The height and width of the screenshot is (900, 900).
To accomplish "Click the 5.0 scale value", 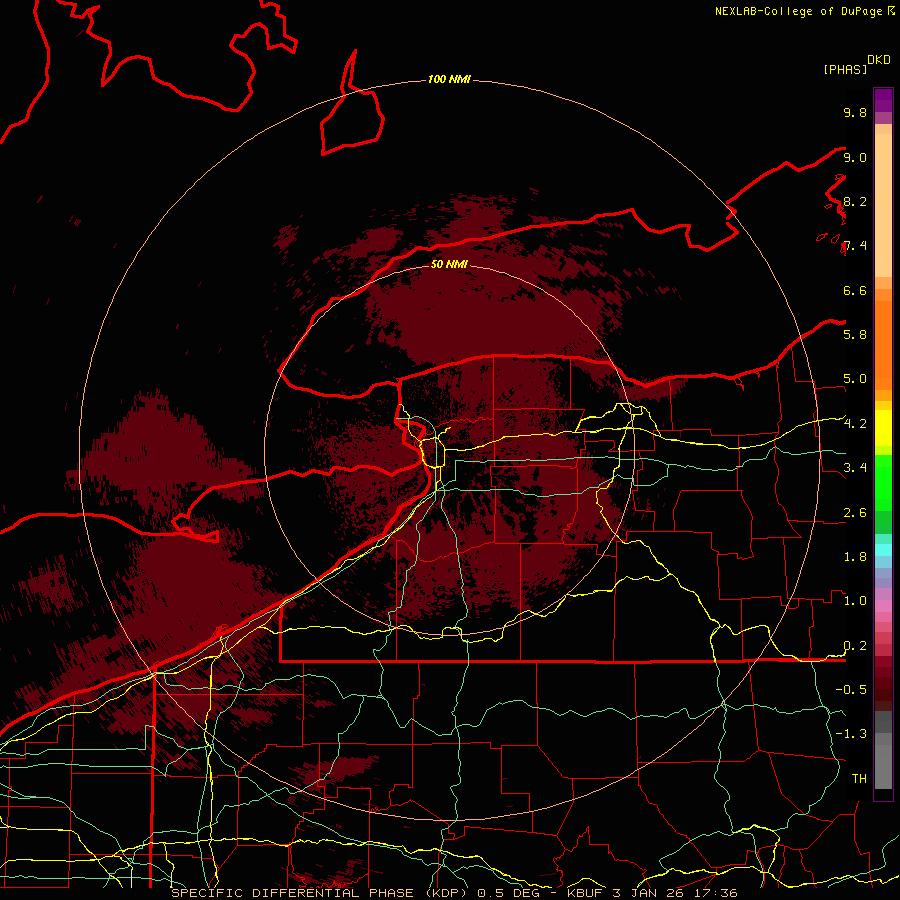I will 855,379.
